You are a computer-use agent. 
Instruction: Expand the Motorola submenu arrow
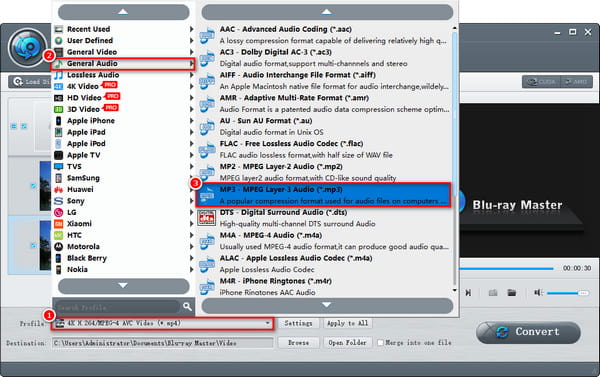tap(191, 247)
